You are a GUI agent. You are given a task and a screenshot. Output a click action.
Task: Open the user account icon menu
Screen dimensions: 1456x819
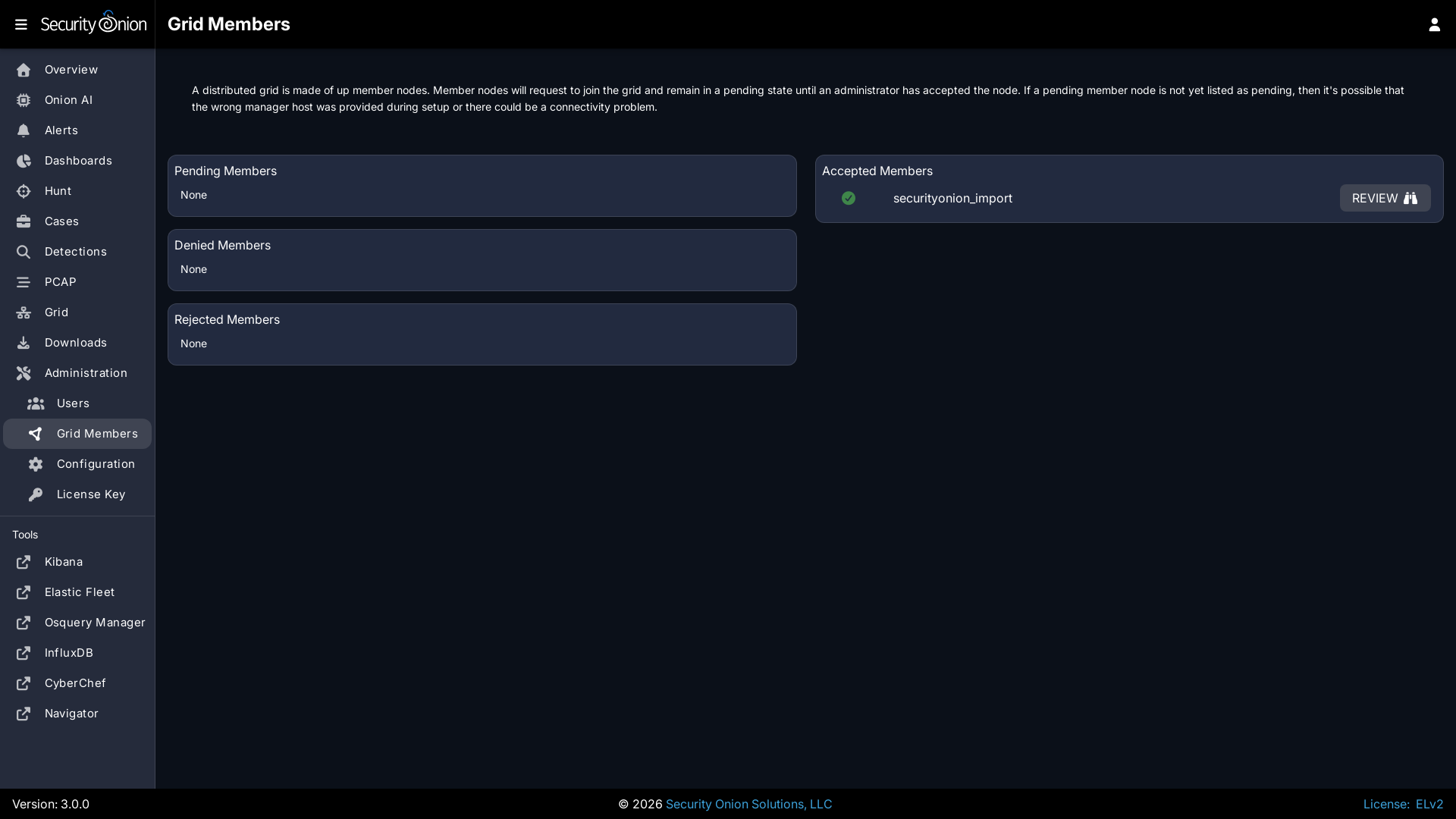tap(1434, 24)
